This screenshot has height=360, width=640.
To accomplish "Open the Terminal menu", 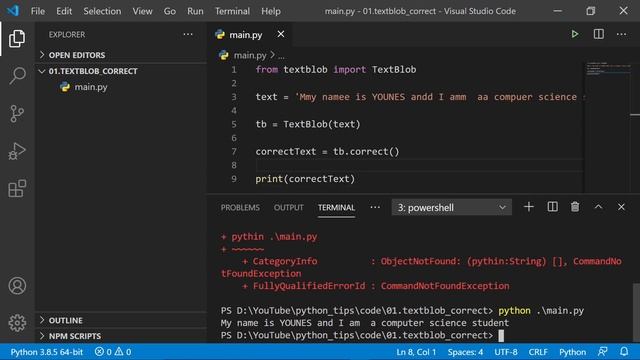I will pyautogui.click(x=232, y=11).
